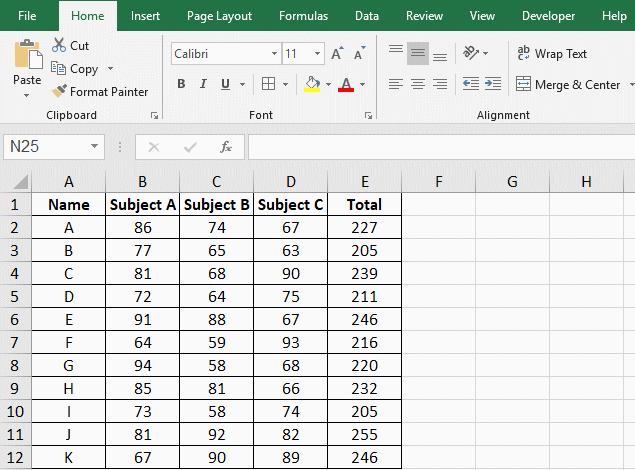Switch to the Developer tab
This screenshot has height=470, width=635.
[548, 16]
